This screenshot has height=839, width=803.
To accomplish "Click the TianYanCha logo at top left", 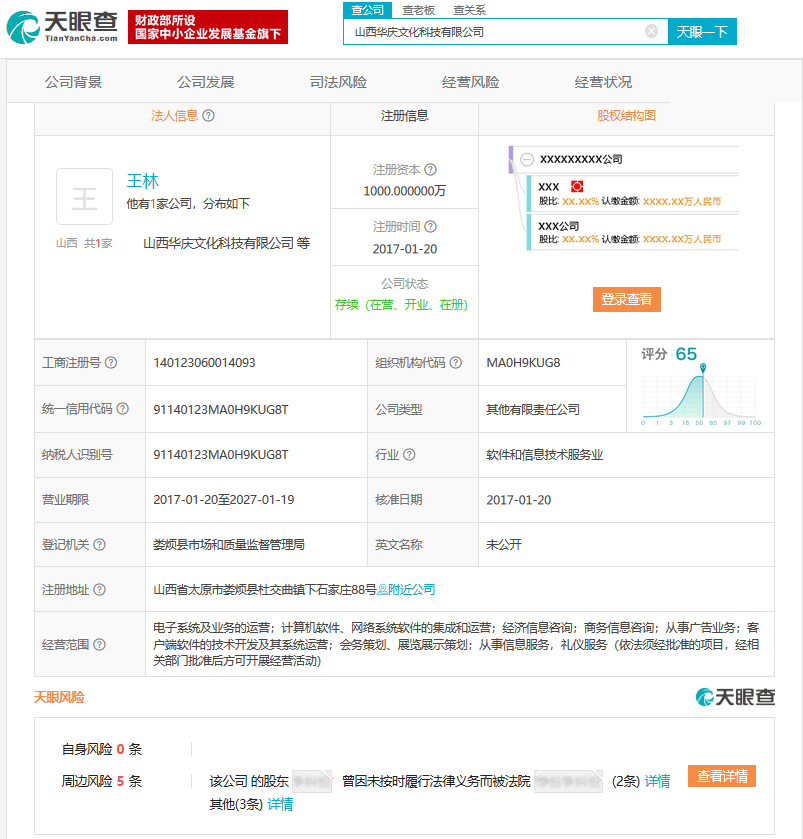I will pos(62,27).
